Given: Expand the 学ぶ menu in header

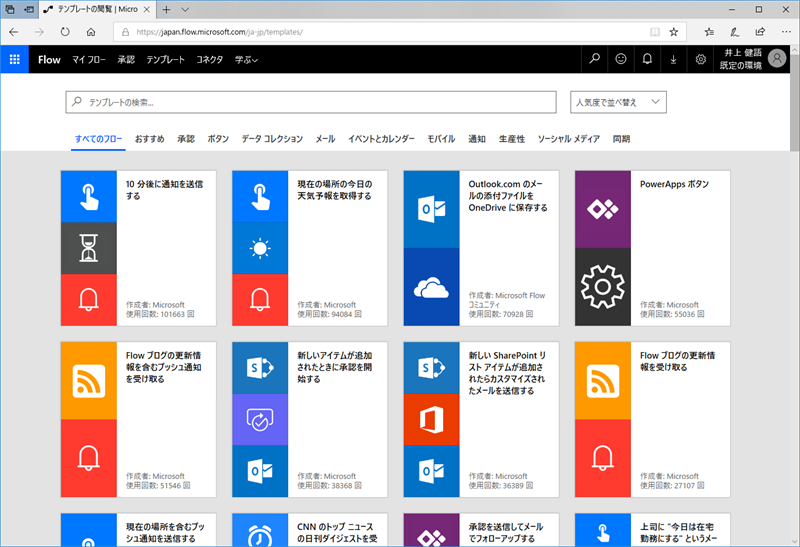Looking at the screenshot, I should 246,59.
